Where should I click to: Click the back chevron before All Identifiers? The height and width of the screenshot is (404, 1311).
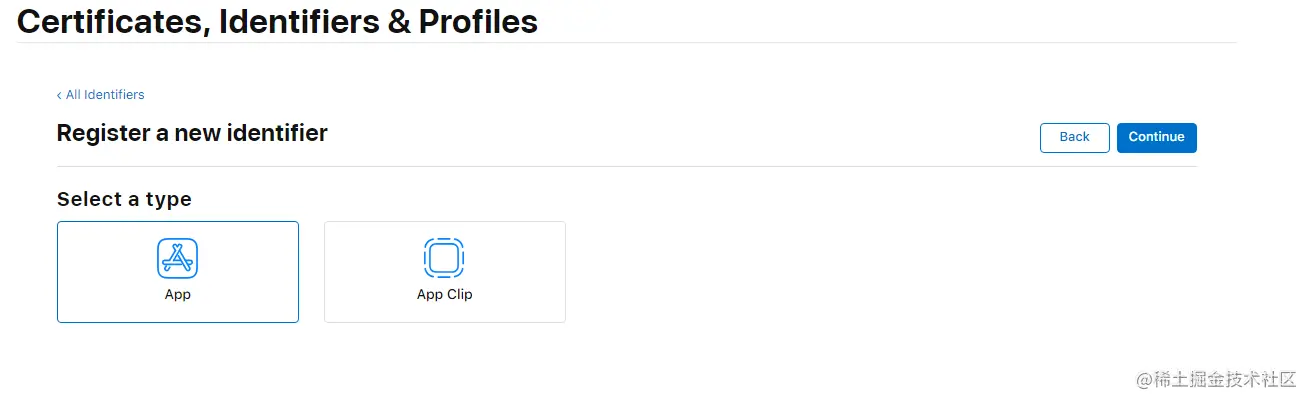[x=59, y=95]
